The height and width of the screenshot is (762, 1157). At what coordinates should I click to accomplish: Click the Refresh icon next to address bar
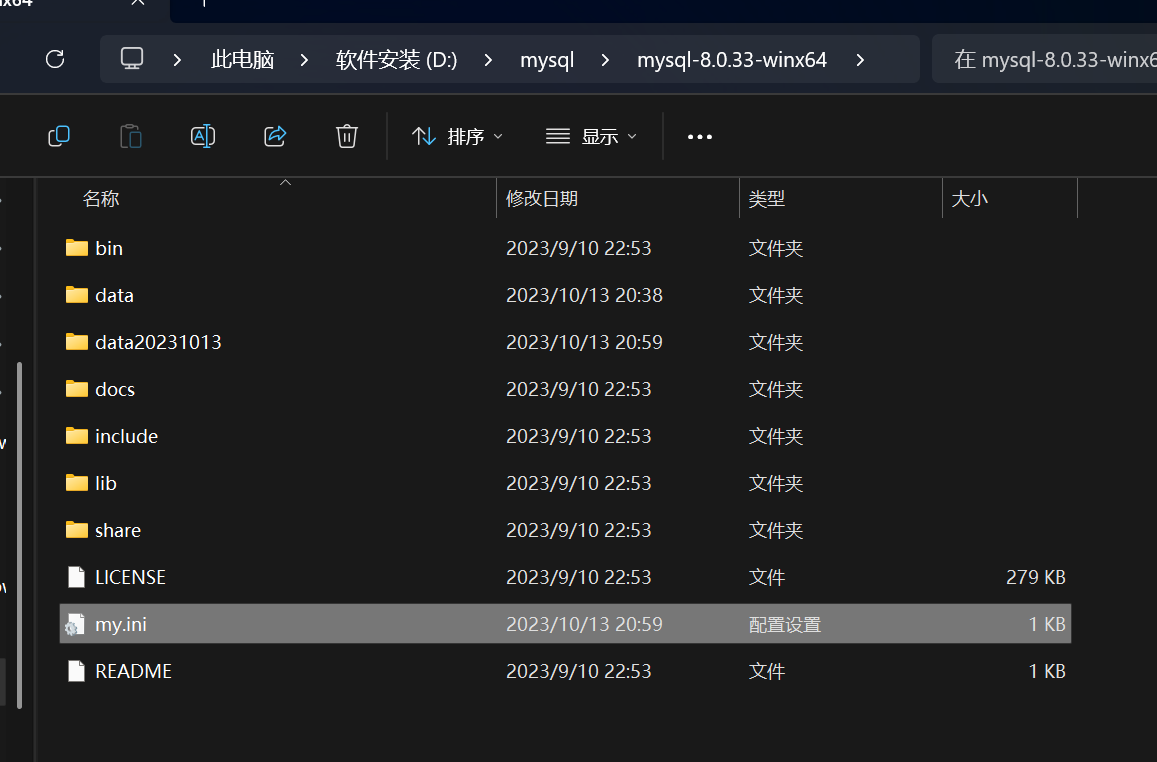click(x=54, y=59)
